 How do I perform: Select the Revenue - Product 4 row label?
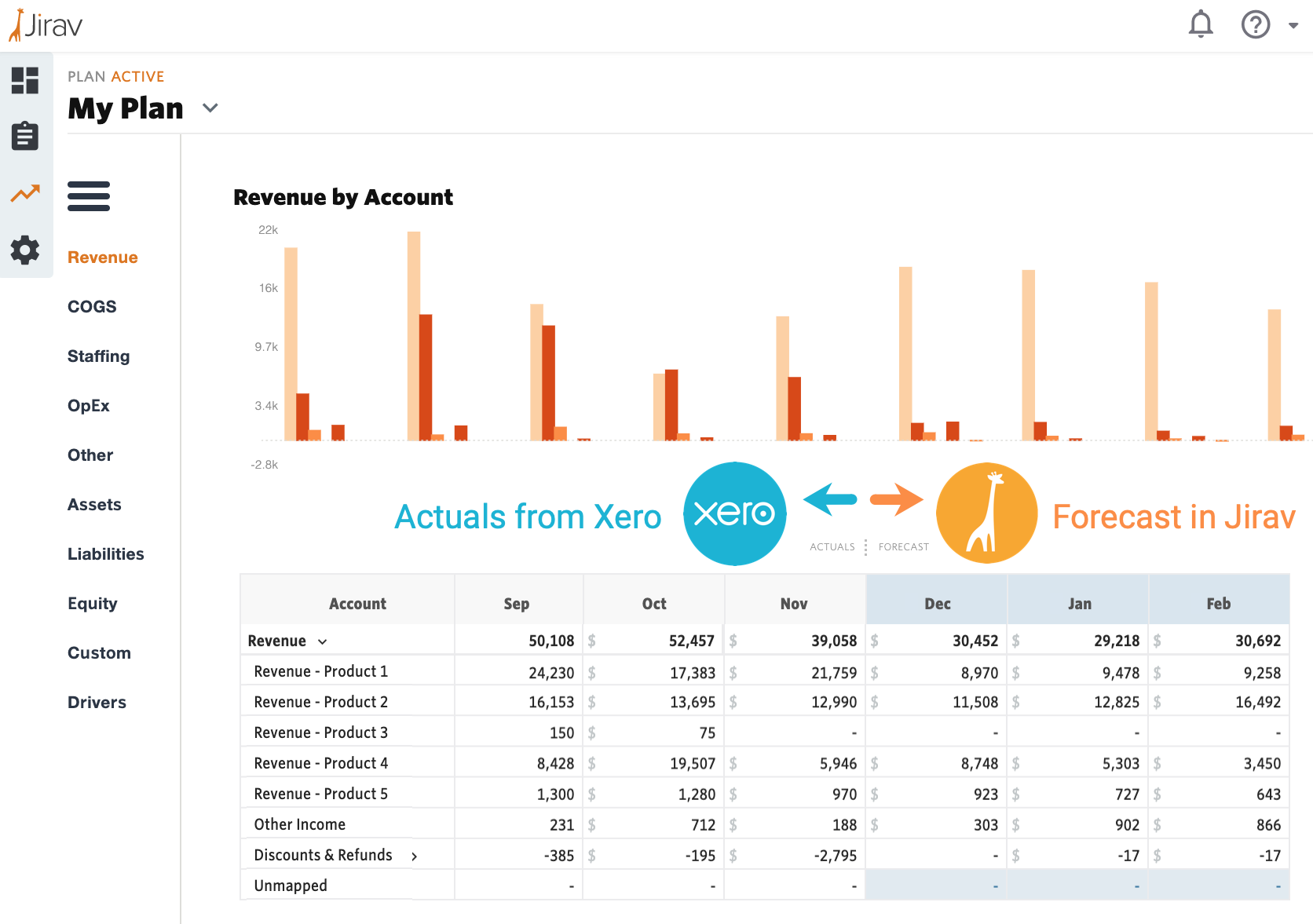321,763
